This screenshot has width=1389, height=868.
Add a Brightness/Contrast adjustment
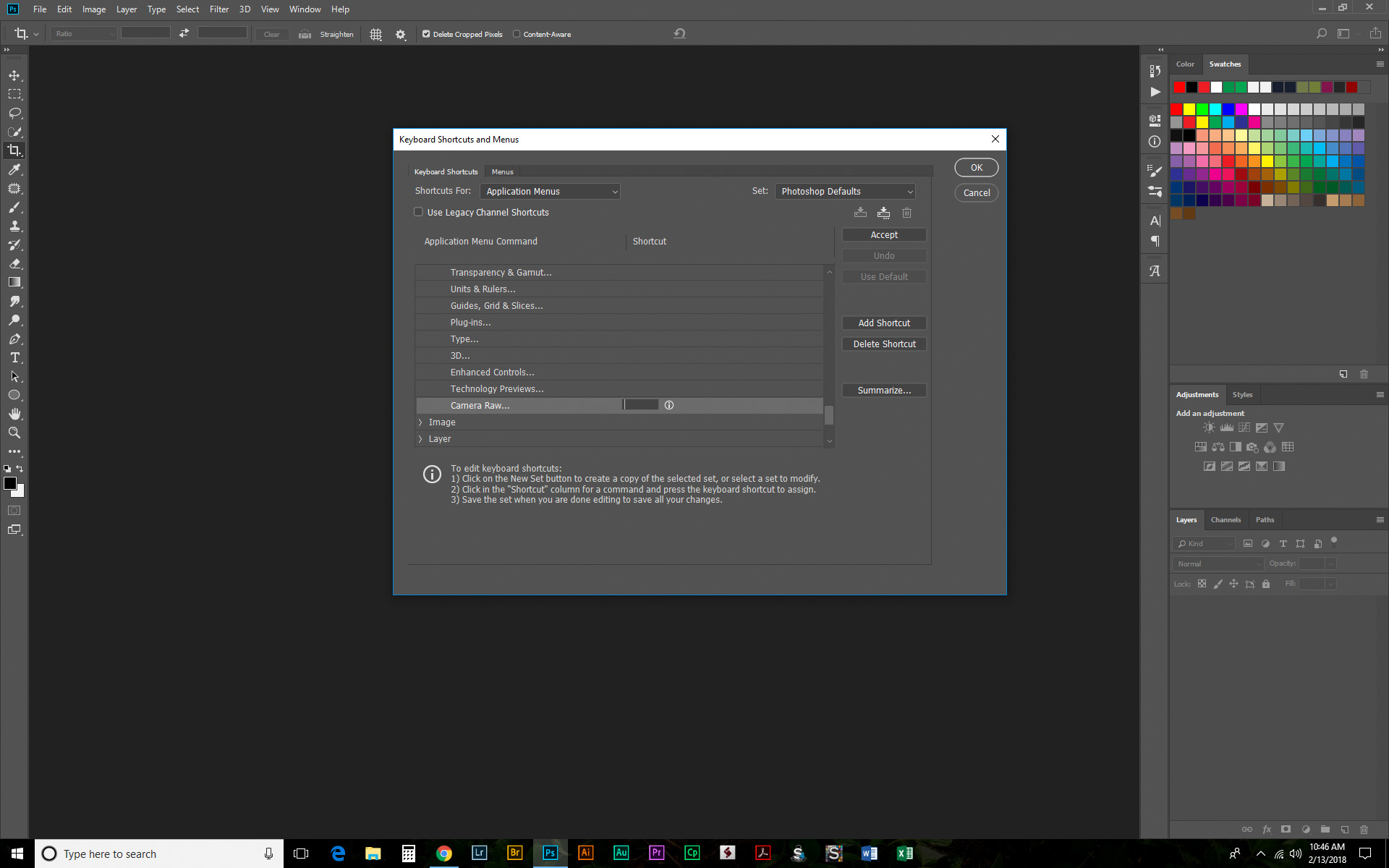(x=1209, y=427)
